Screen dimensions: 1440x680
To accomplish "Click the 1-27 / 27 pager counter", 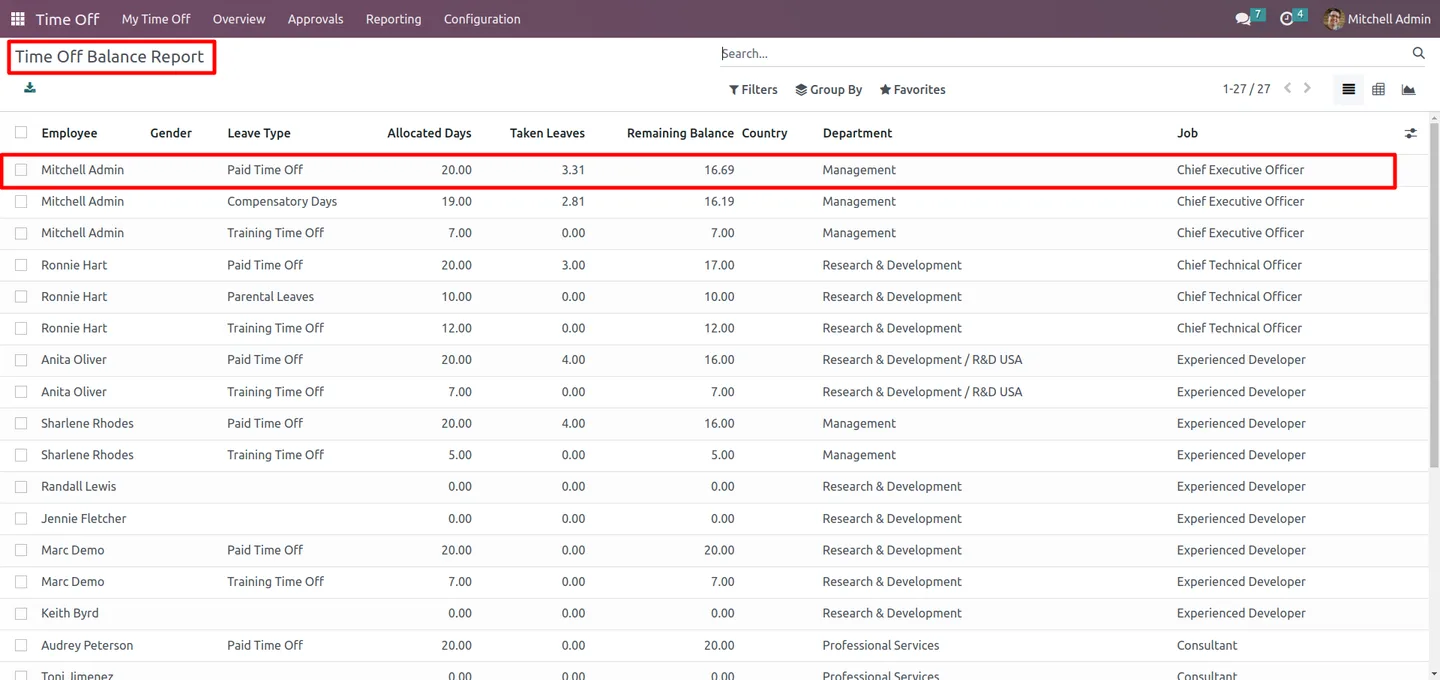I will [x=1246, y=89].
